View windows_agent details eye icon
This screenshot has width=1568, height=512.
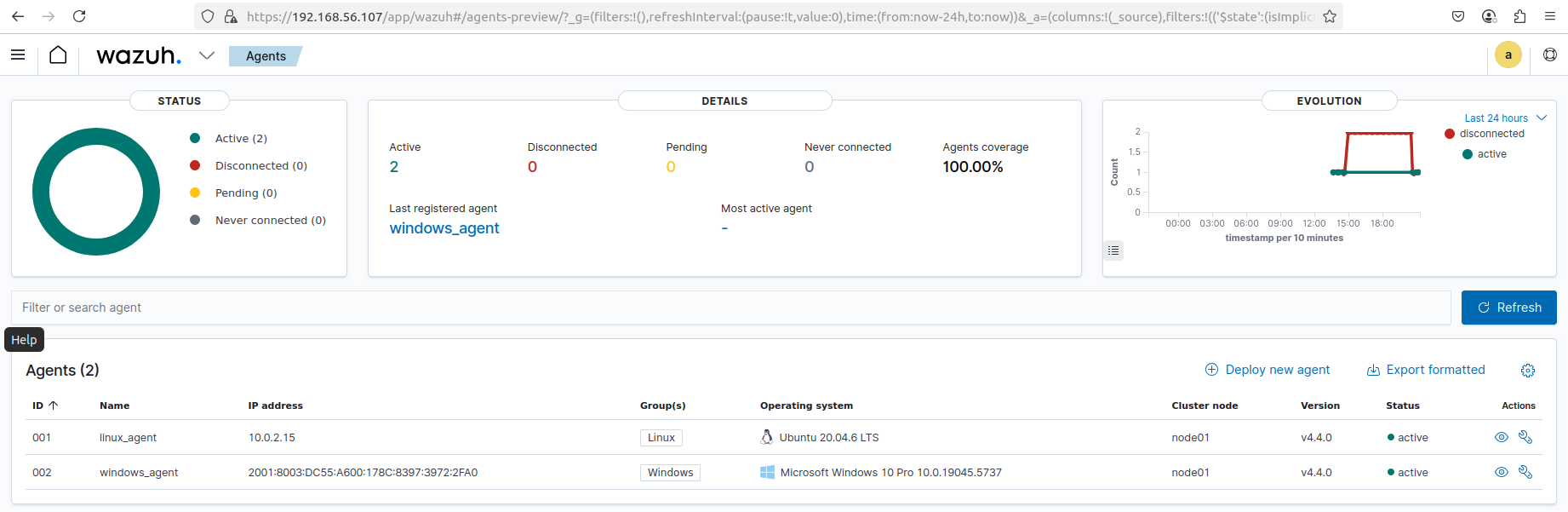click(x=1502, y=472)
